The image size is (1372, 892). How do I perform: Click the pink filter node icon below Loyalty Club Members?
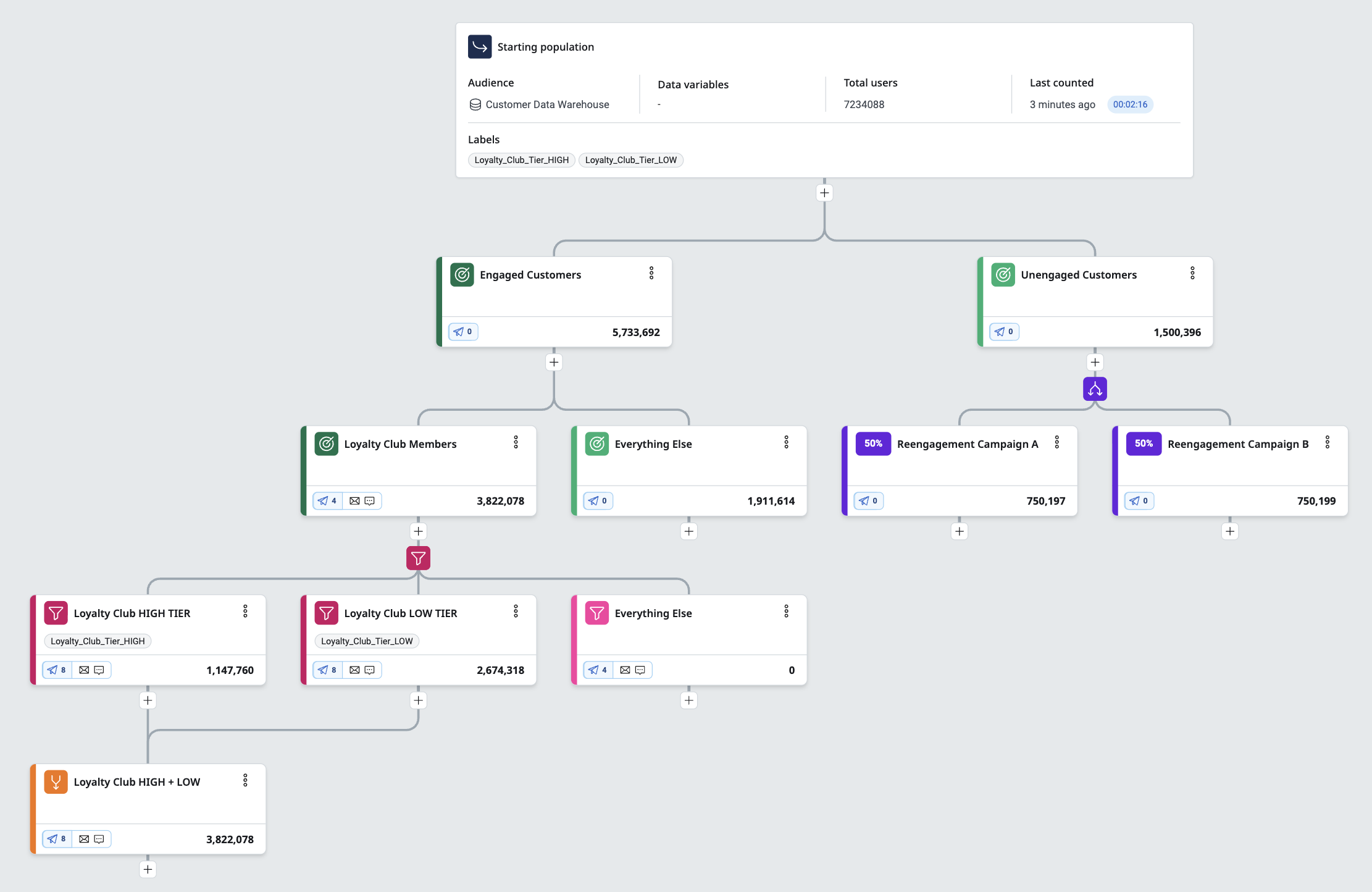(418, 558)
